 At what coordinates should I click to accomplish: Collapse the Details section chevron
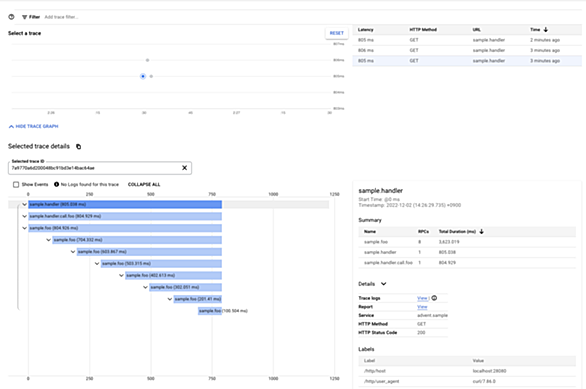tap(383, 284)
